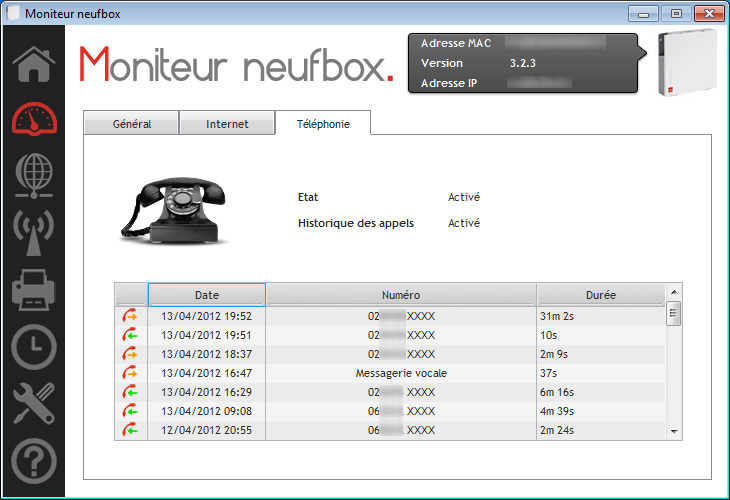Click the call list scroll up arrow
The image size is (730, 500).
click(x=674, y=291)
